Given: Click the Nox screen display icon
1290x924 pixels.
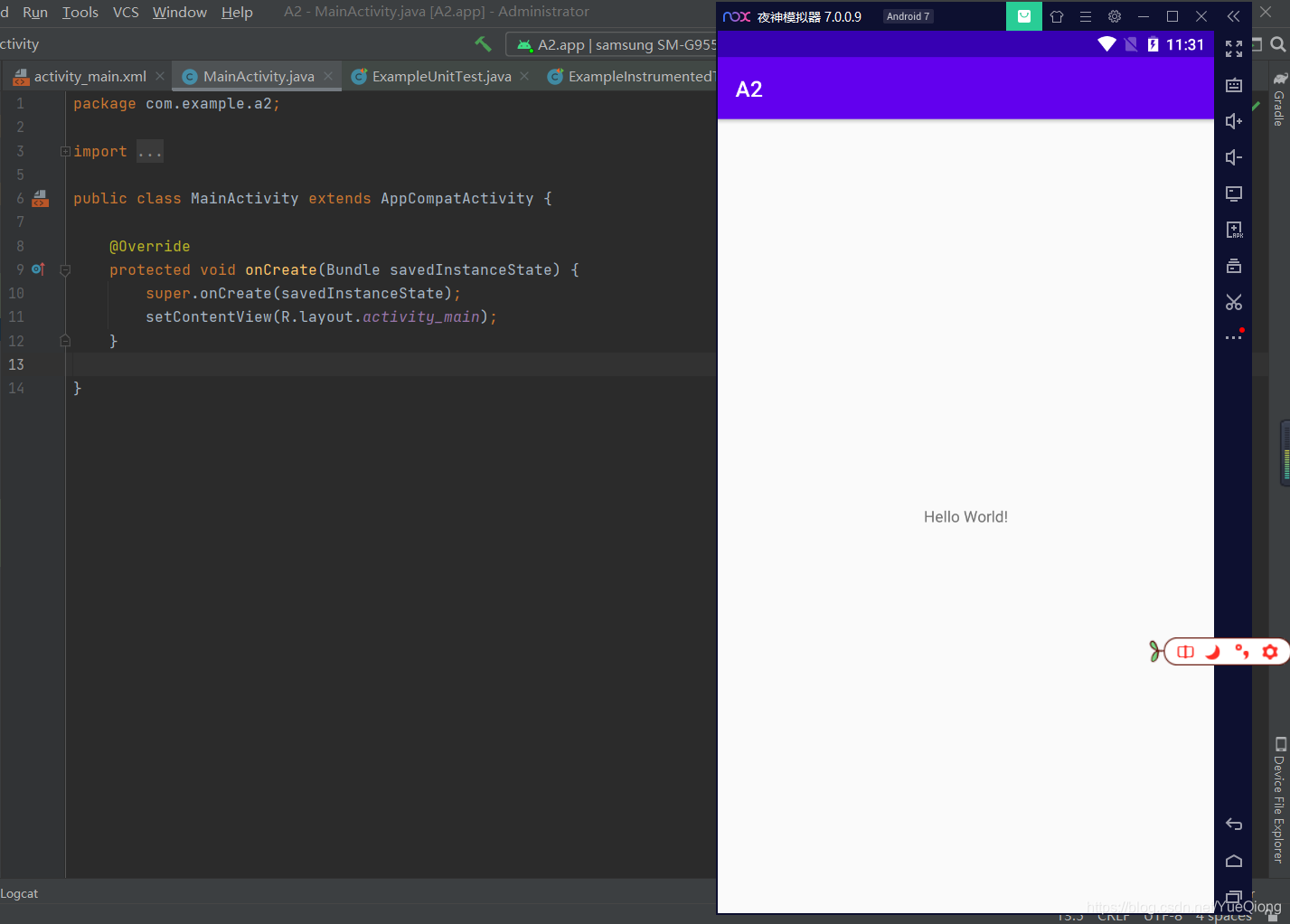Looking at the screenshot, I should pyautogui.click(x=1234, y=193).
